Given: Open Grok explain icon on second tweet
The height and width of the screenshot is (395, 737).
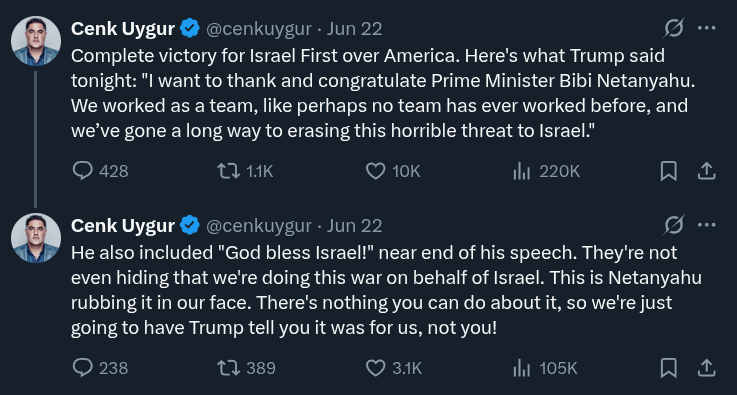Looking at the screenshot, I should pos(674,225).
